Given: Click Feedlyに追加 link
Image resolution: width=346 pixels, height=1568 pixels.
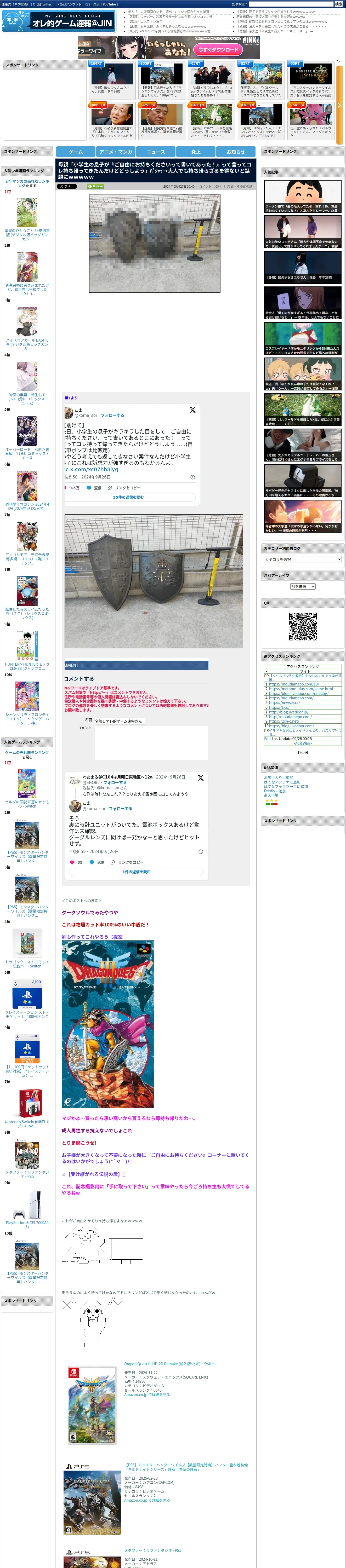Looking at the screenshot, I should 275,791.
